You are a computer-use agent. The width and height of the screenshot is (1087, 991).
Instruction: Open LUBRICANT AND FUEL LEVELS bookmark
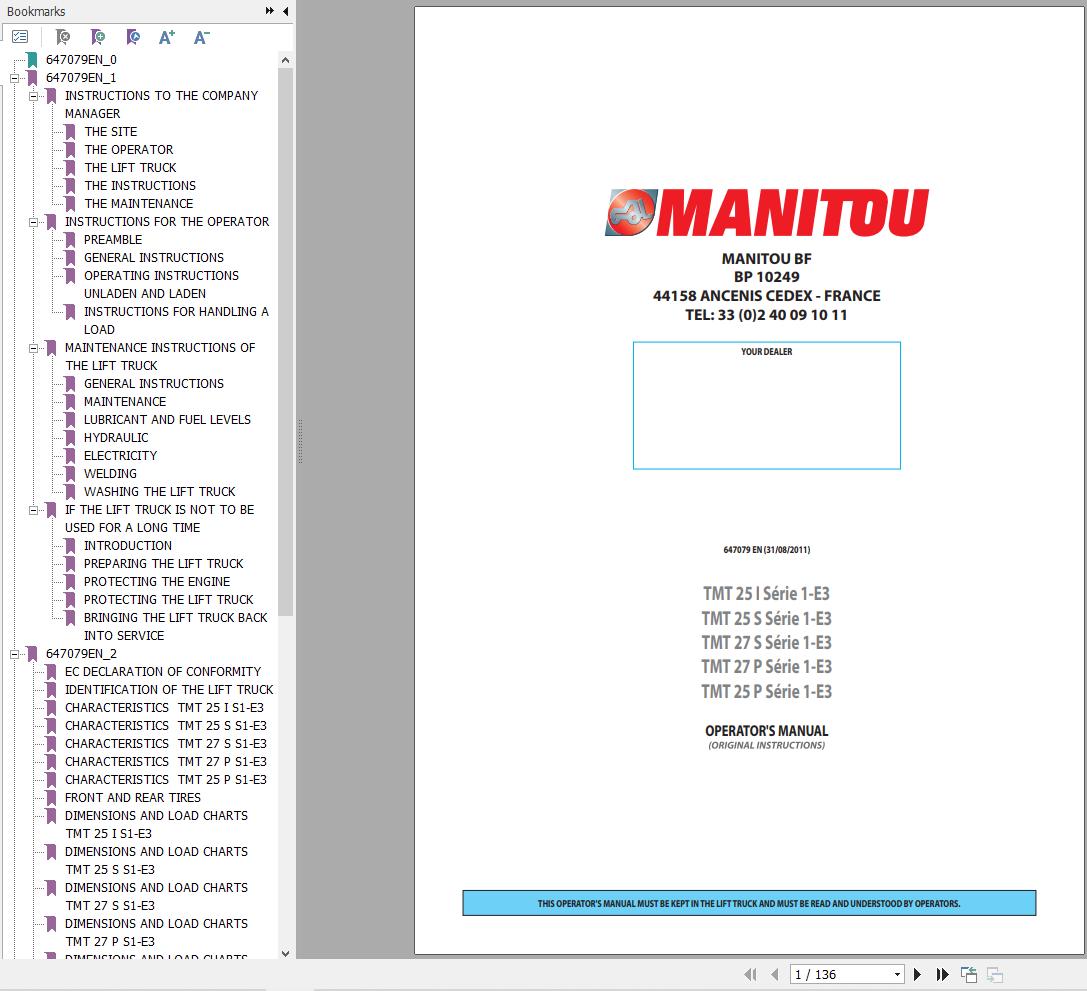(167, 420)
